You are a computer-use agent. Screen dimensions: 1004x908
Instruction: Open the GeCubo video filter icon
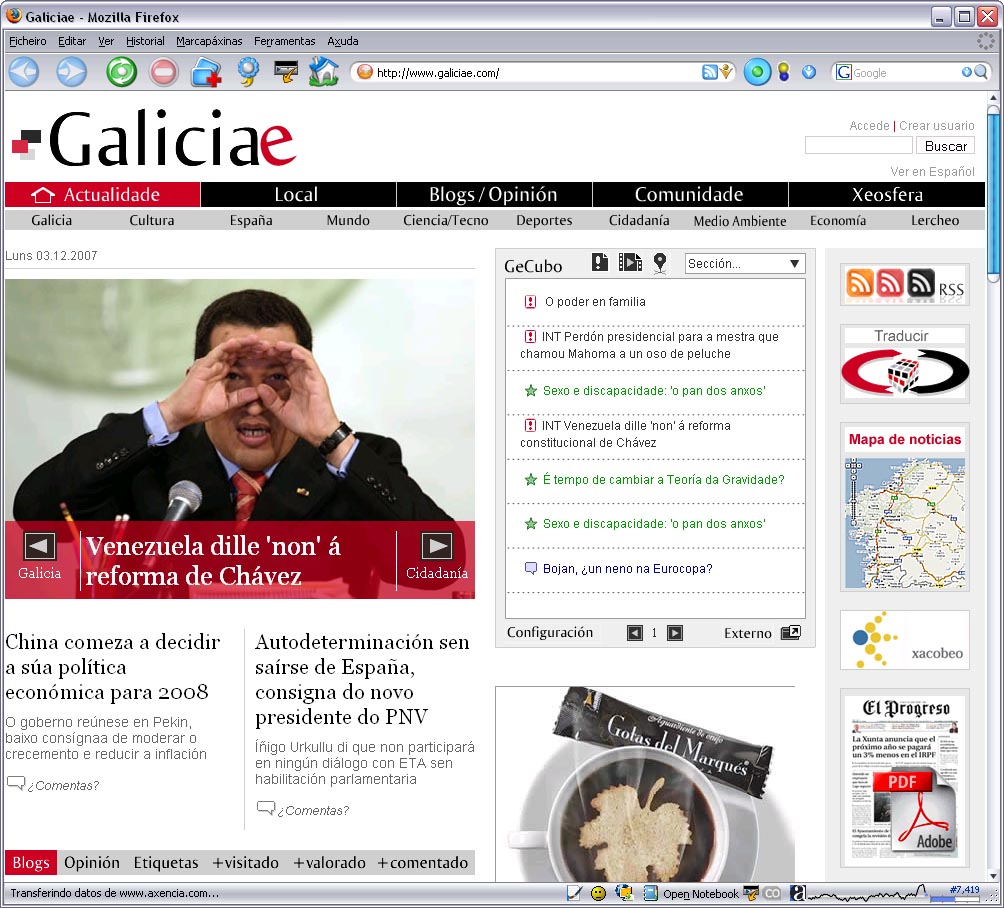(630, 262)
